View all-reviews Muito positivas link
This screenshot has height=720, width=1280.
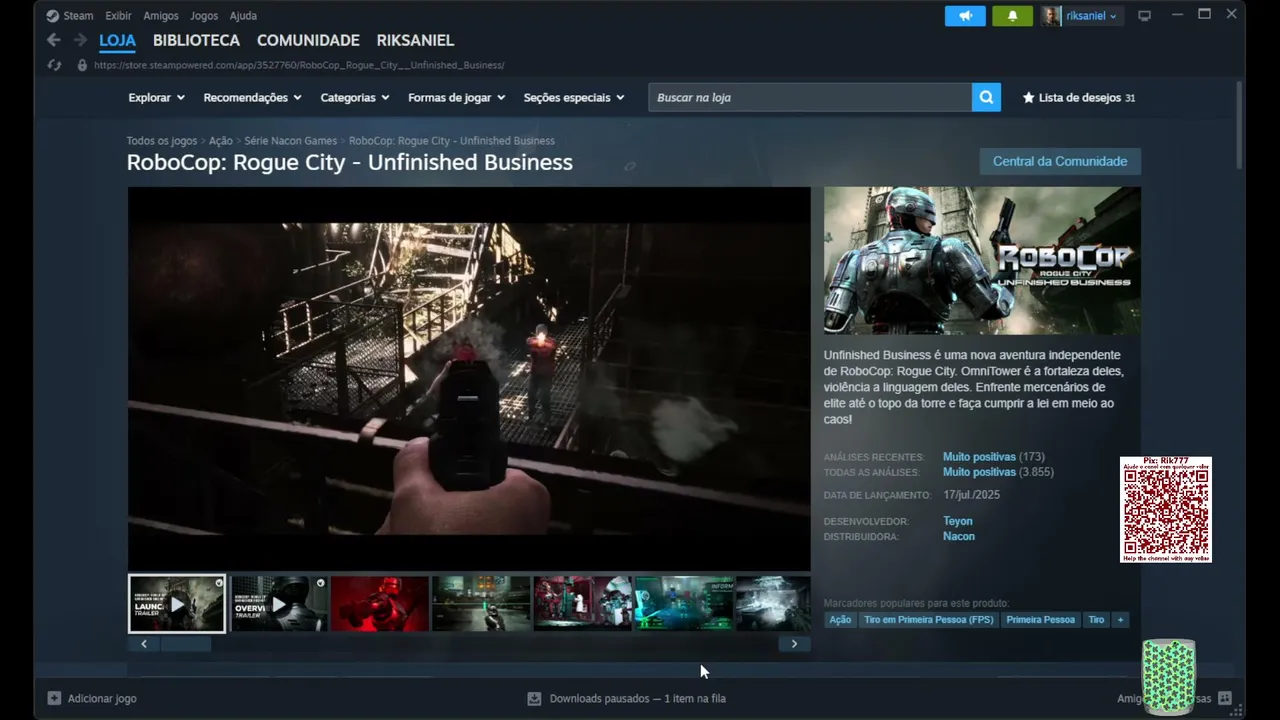point(979,472)
